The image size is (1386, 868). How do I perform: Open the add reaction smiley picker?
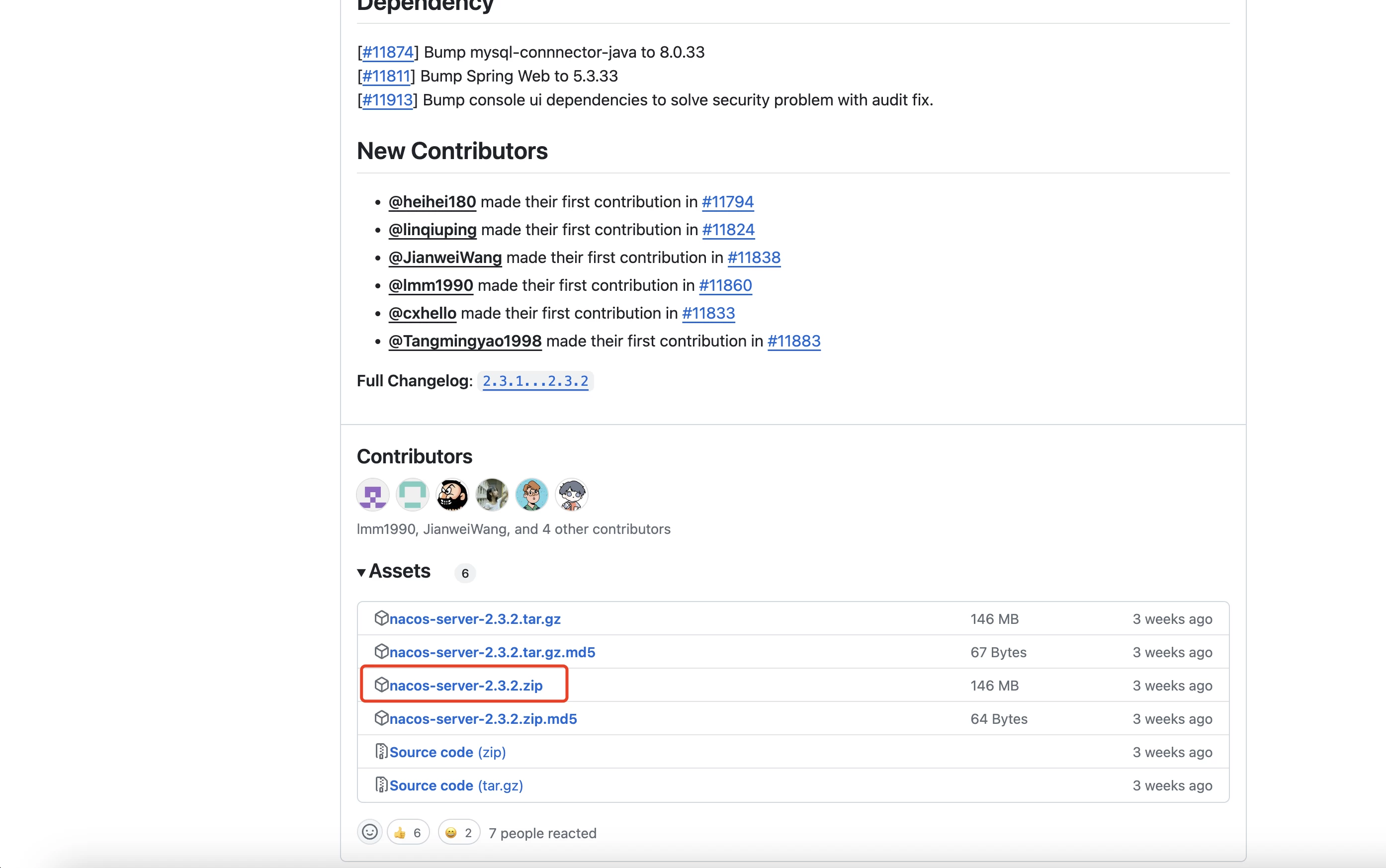(x=370, y=832)
